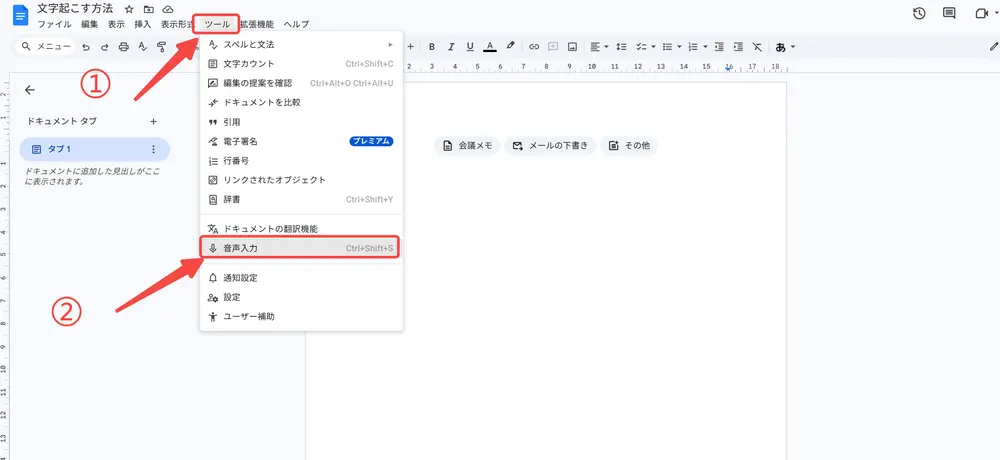Toggle italic formatting
1000x460 pixels.
[x=451, y=47]
